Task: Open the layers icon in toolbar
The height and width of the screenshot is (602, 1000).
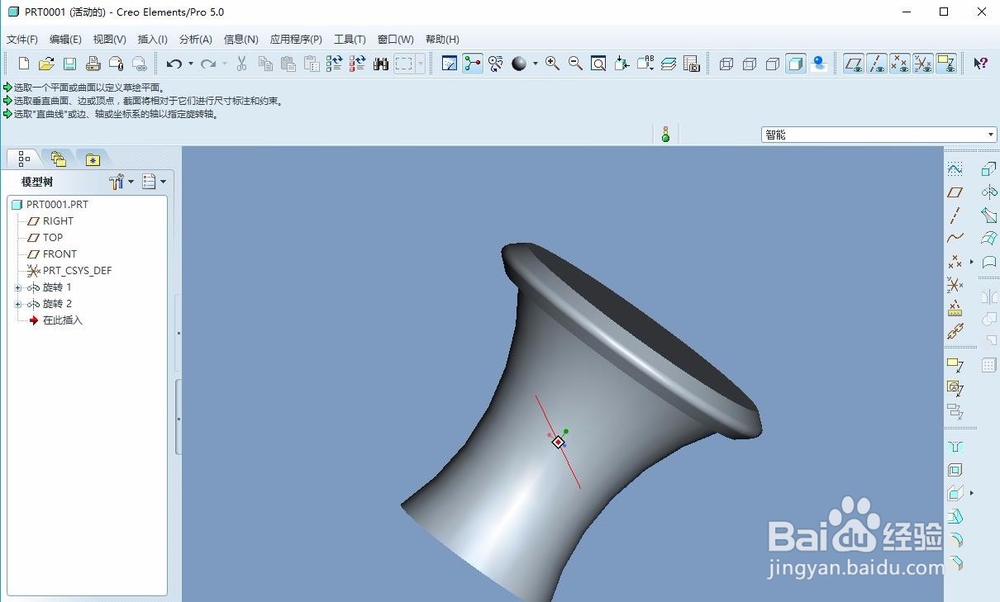Action: (668, 64)
